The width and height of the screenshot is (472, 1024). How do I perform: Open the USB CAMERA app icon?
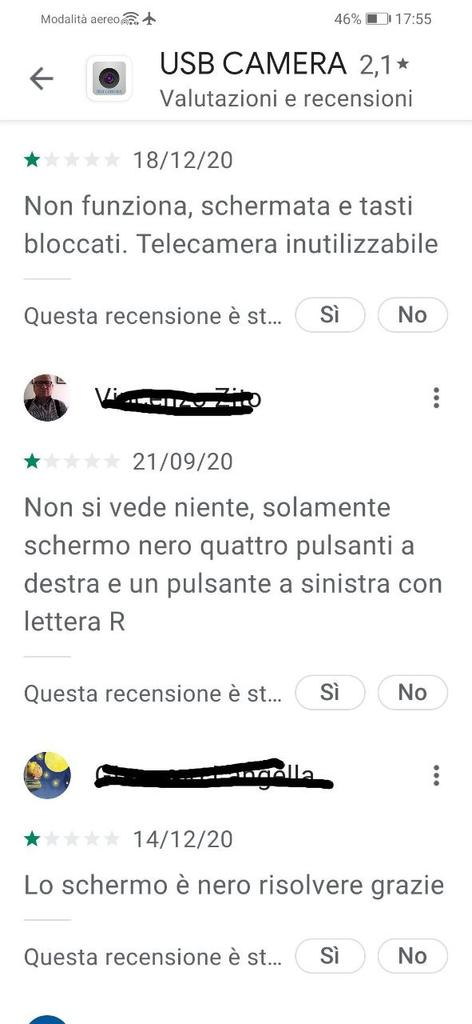(x=109, y=78)
